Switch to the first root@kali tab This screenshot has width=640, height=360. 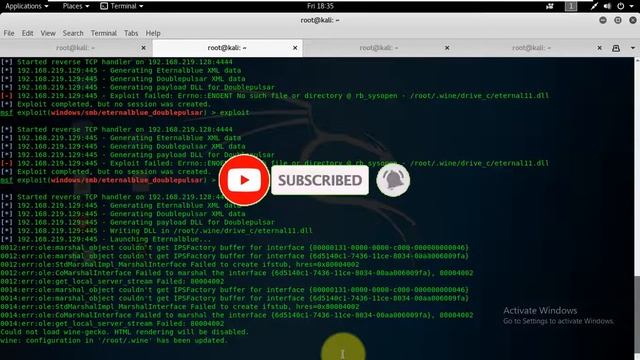coord(76,48)
